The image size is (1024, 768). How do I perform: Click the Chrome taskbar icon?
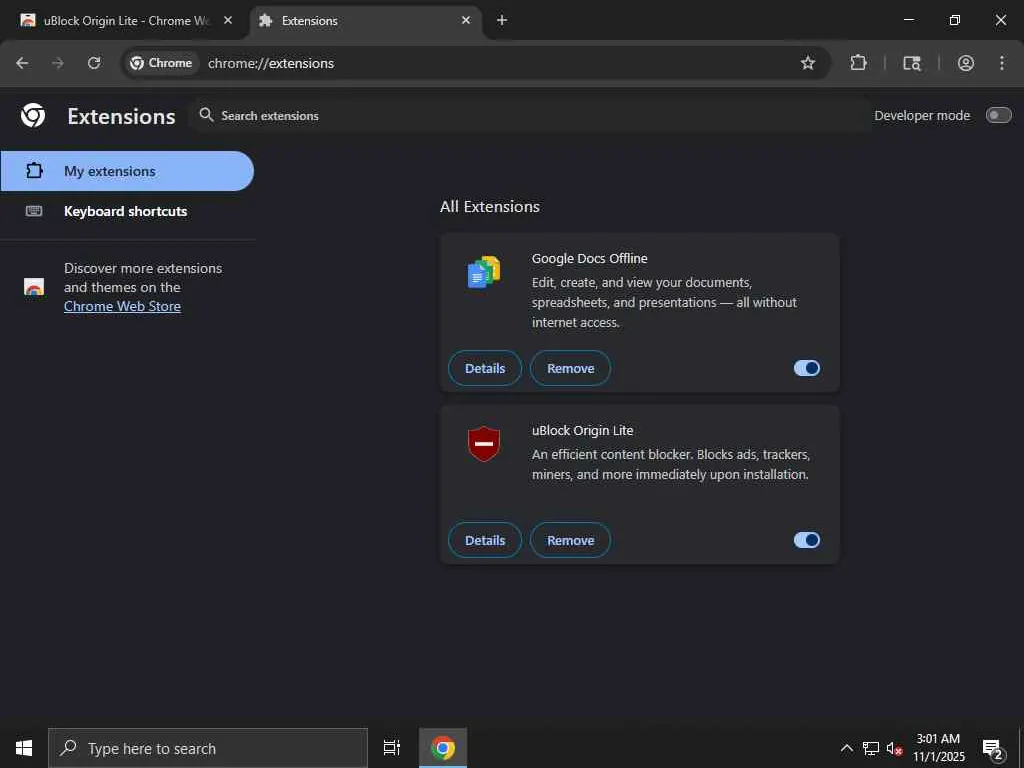[443, 748]
